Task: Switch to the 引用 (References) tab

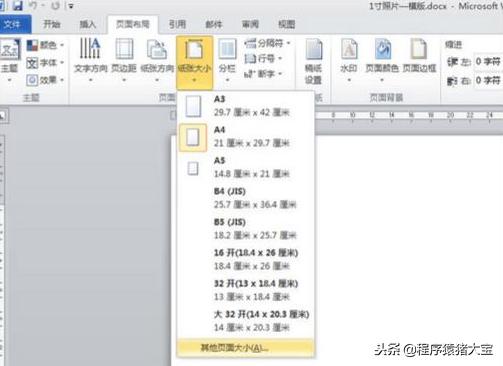Action: tap(177, 24)
